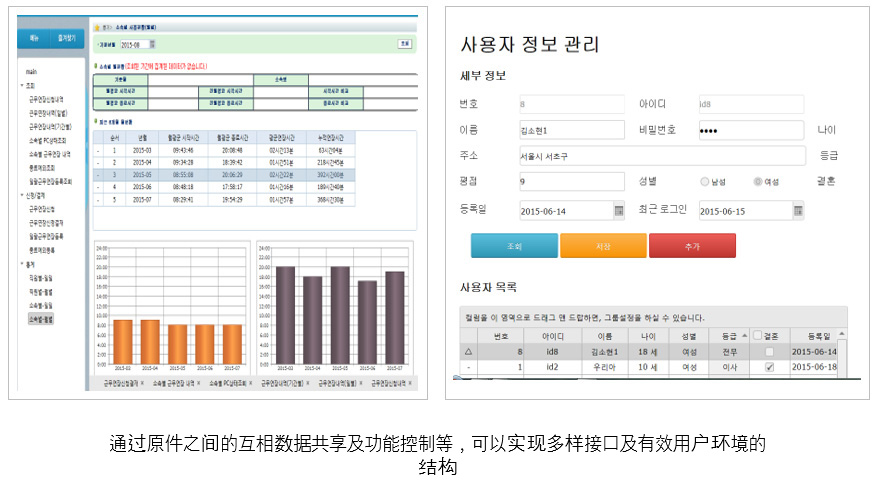Check the 결혼 box in the id8 row
The image size is (876, 500).
769,351
